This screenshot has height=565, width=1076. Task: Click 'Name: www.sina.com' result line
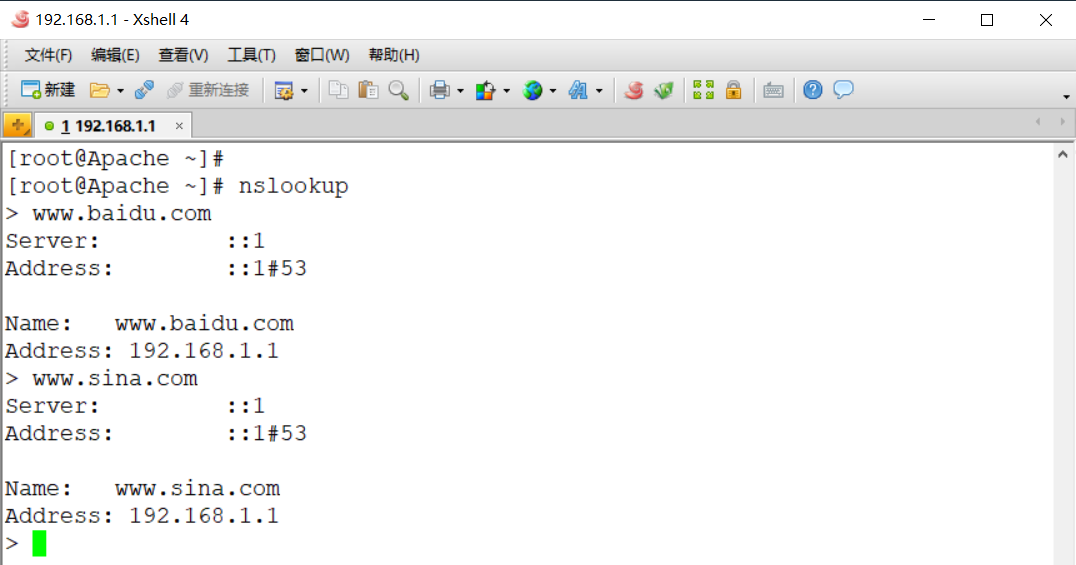[x=143, y=488]
